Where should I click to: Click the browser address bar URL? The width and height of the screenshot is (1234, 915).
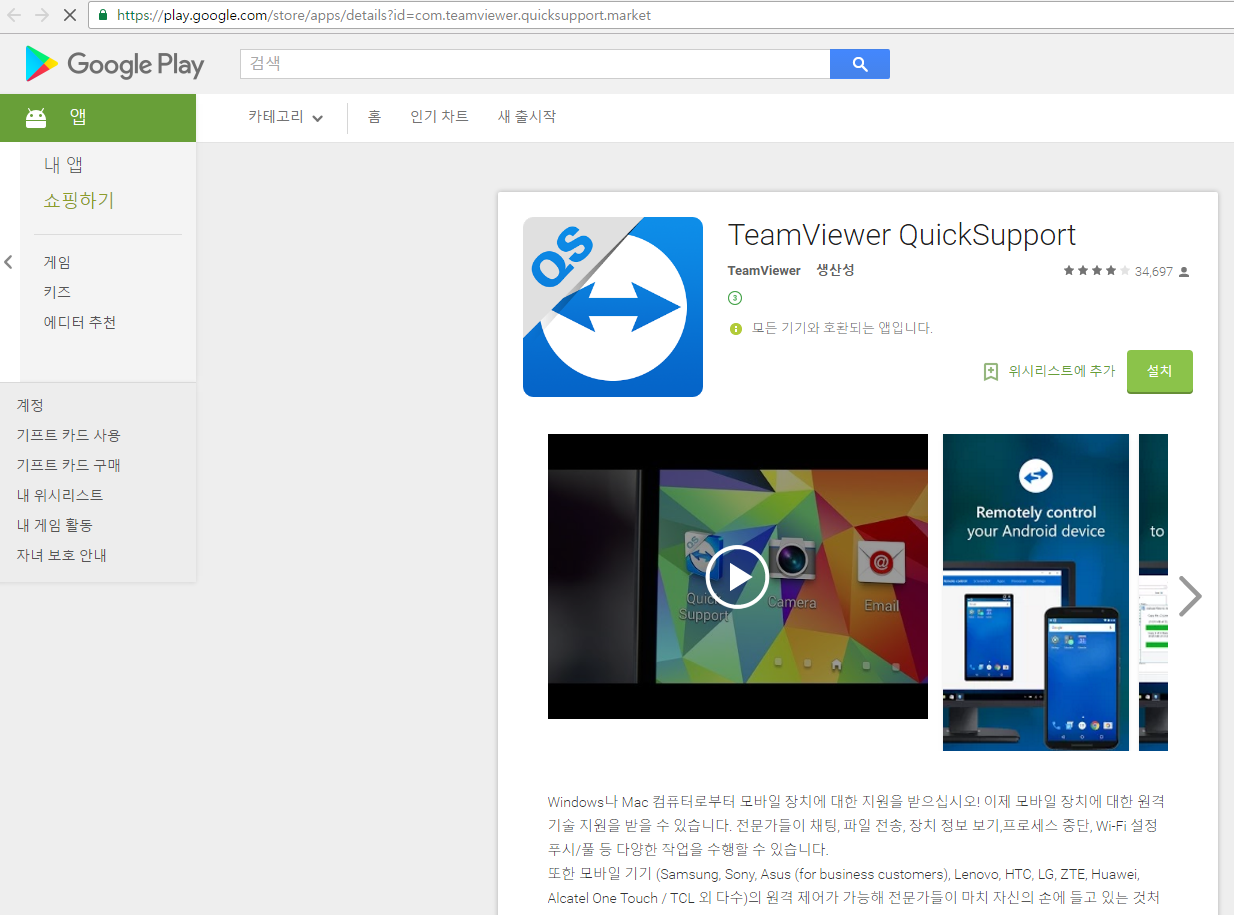click(x=384, y=15)
